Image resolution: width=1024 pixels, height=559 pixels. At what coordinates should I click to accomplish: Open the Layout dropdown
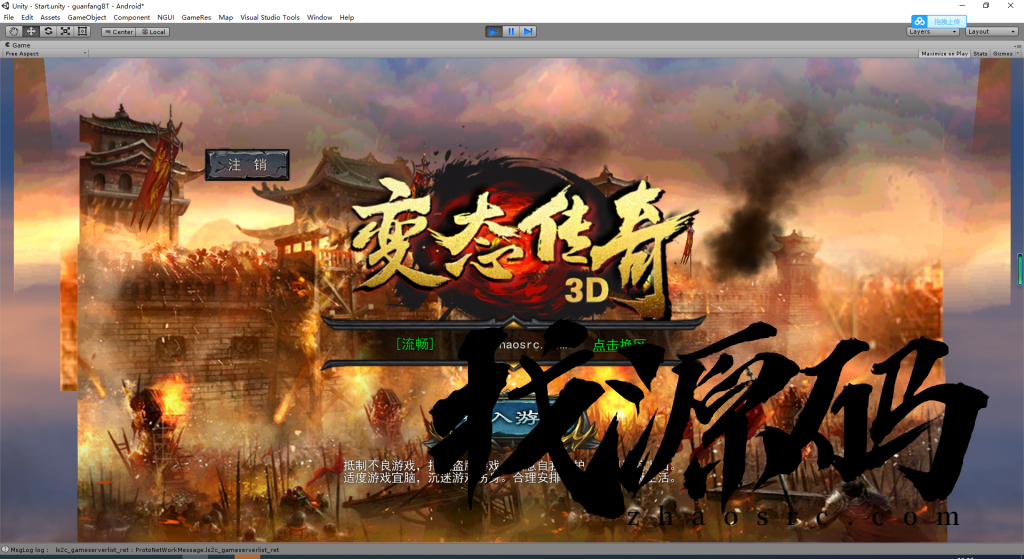[x=991, y=31]
